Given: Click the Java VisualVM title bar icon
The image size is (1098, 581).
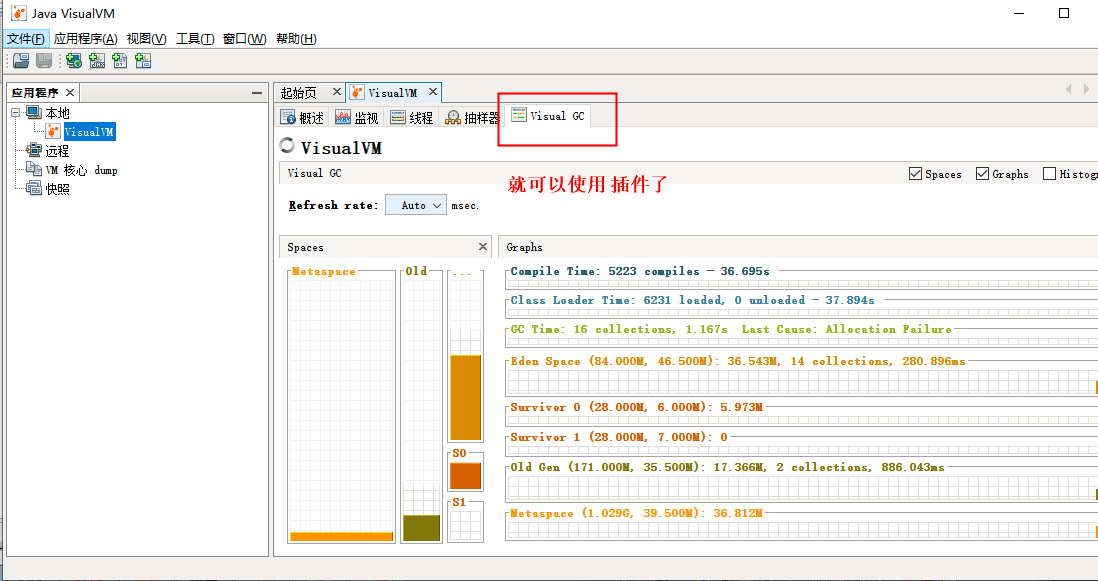Looking at the screenshot, I should pyautogui.click(x=19, y=13).
